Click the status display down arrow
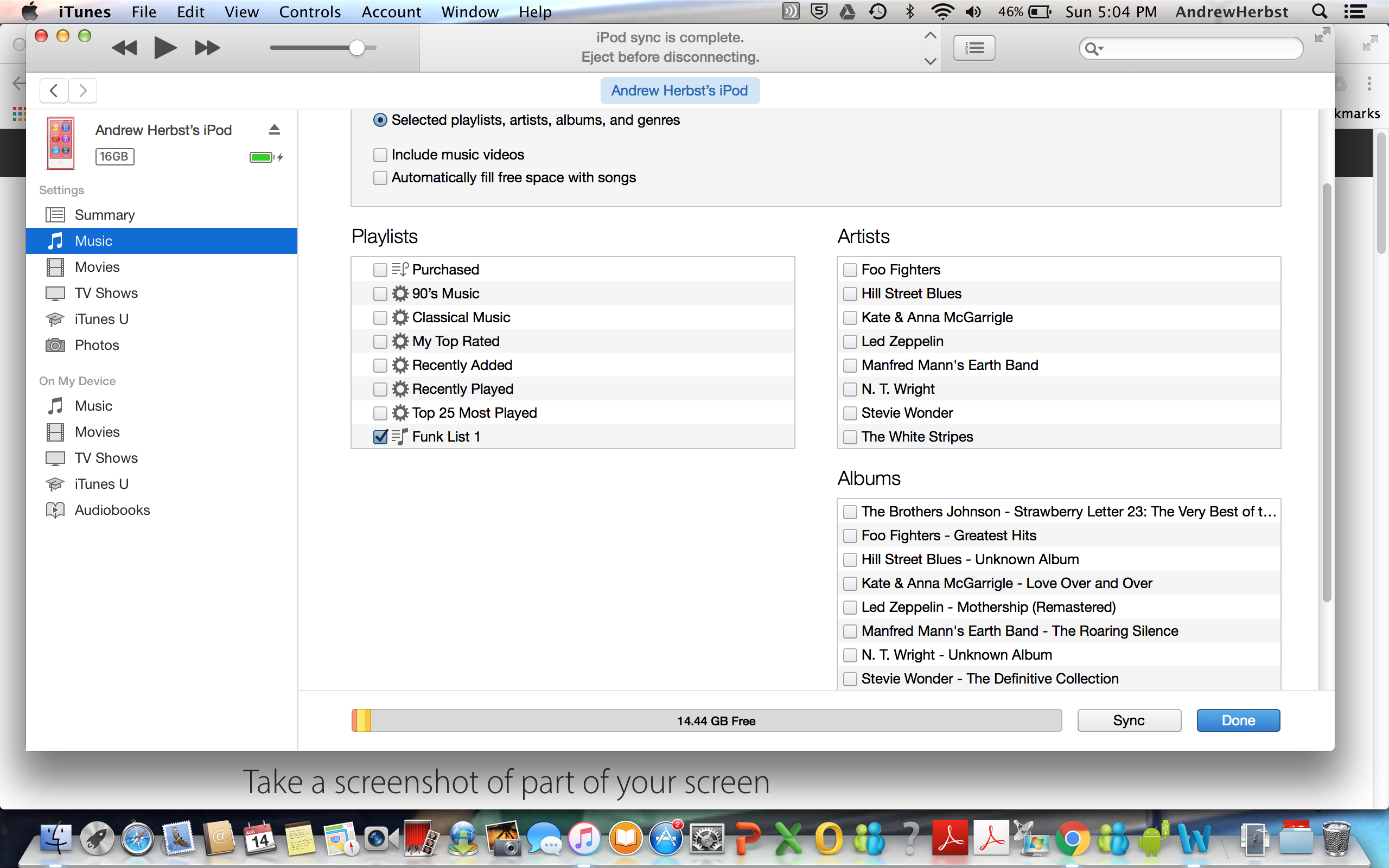This screenshot has height=868, width=1389. (x=931, y=61)
